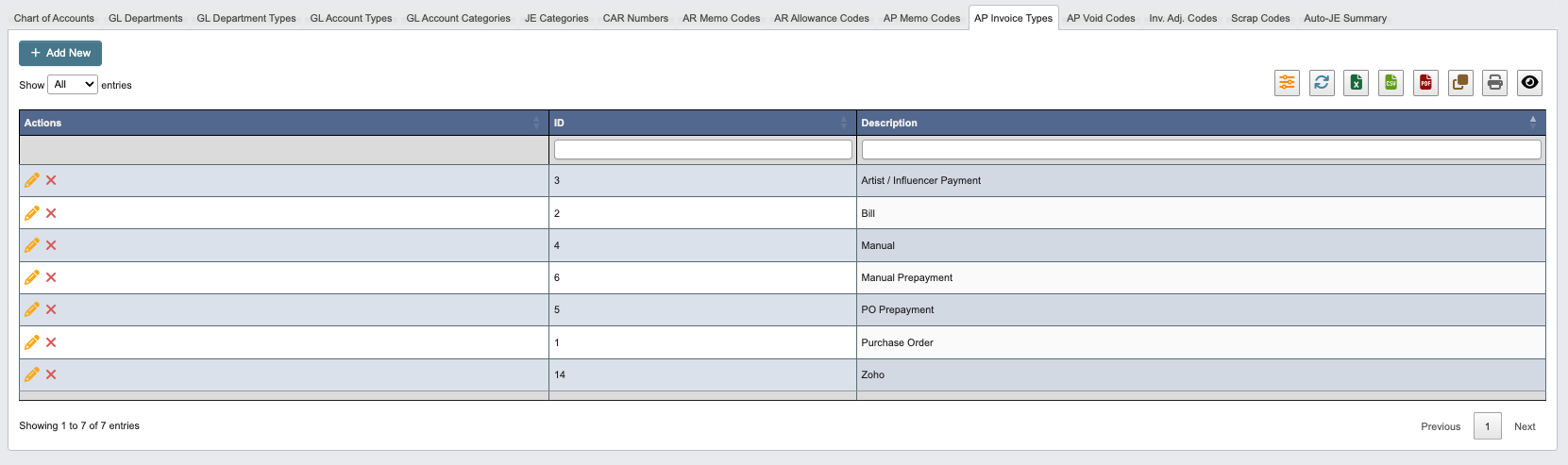Delete the Zoho invoice type
This screenshot has width=1568, height=465.
click(x=51, y=374)
